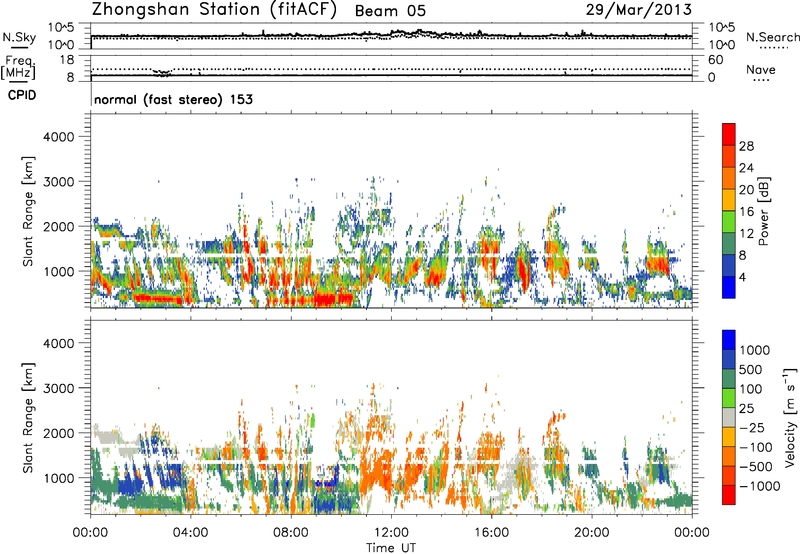Click the '16' power scale value
800x554 pixels.
[x=746, y=212]
